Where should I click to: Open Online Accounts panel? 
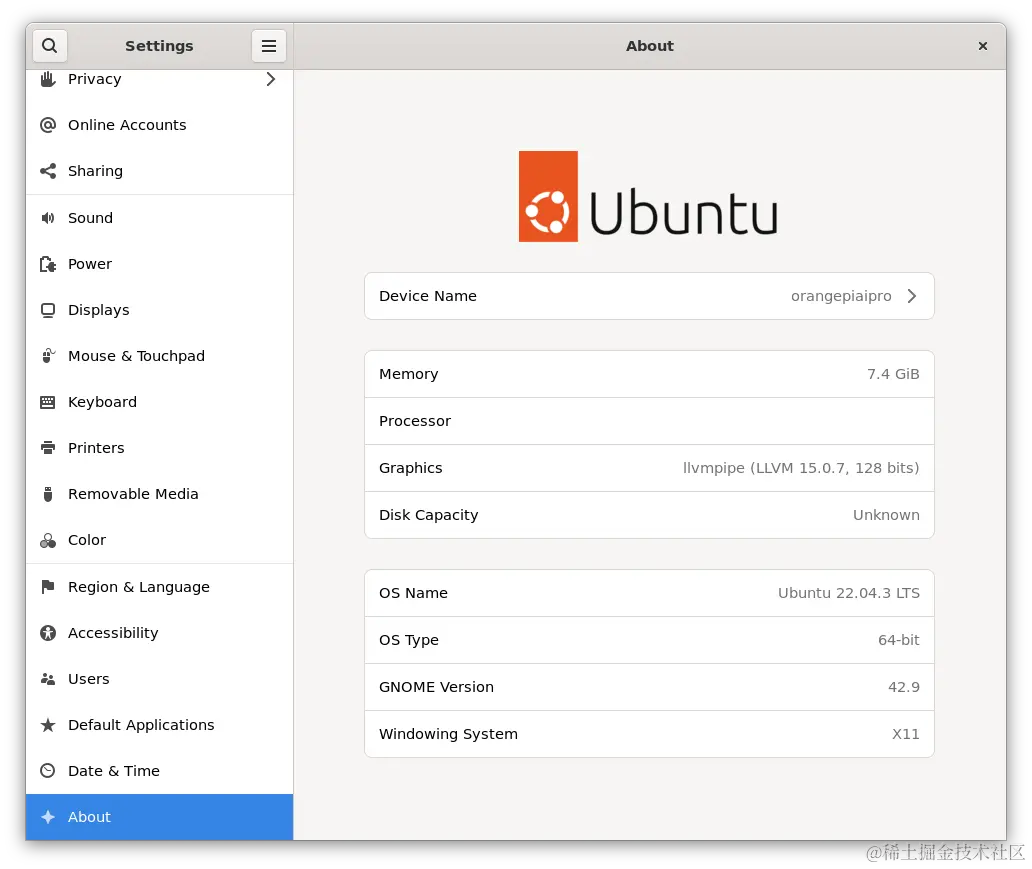159,125
